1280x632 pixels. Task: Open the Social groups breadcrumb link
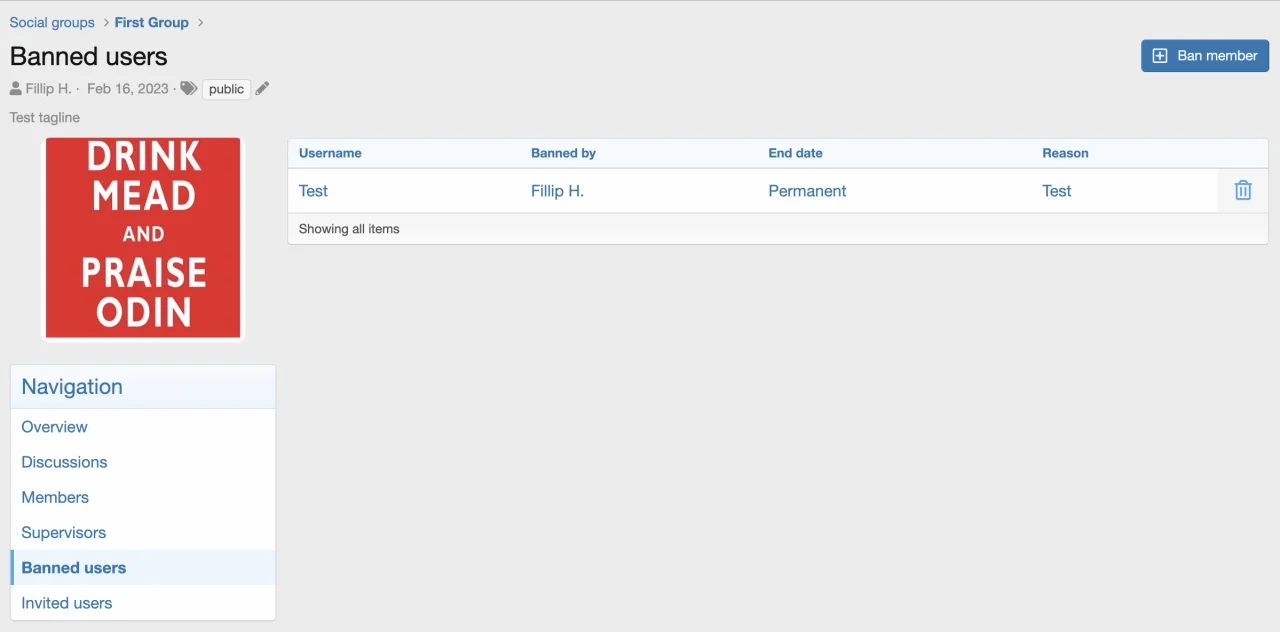pyautogui.click(x=52, y=22)
